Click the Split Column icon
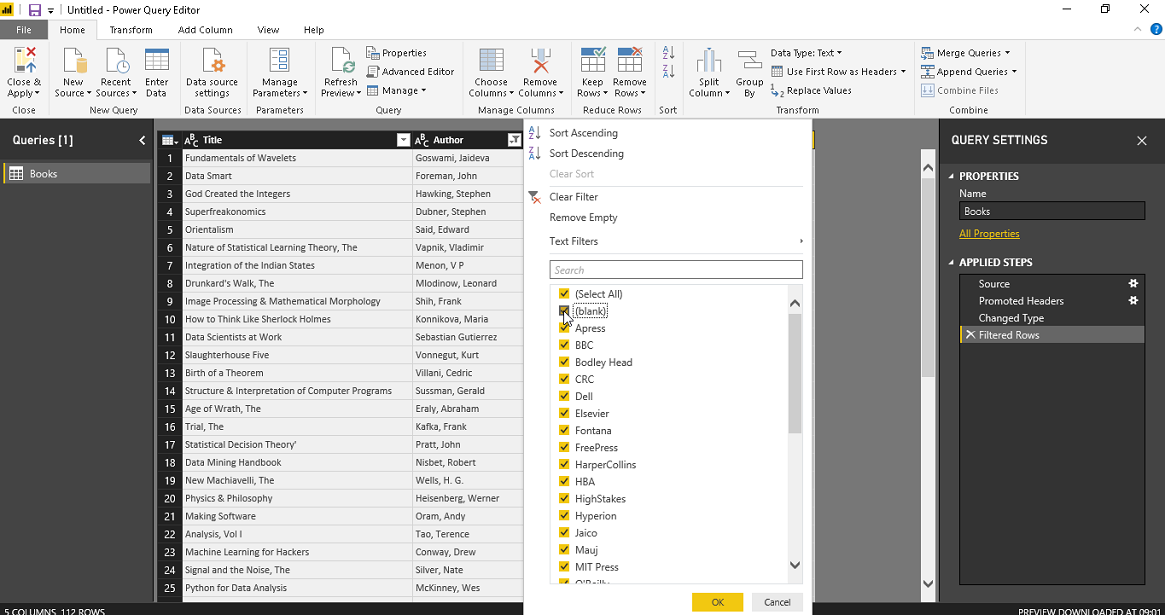Screen dimensions: 1165x615 click(710, 60)
